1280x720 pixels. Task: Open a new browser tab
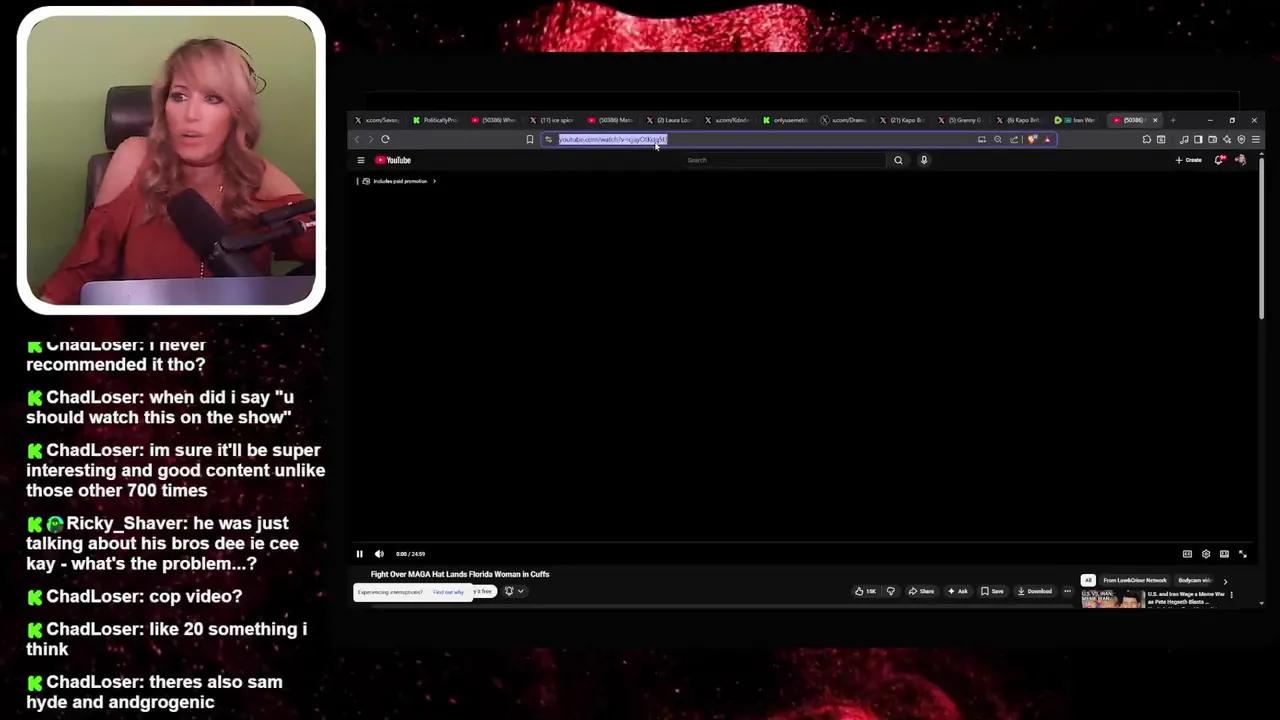point(1173,120)
